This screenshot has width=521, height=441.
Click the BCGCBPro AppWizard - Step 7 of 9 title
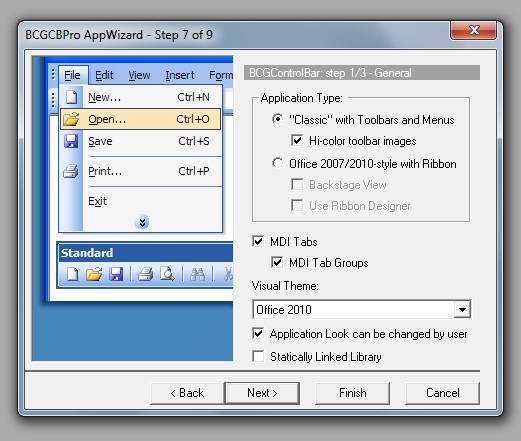[119, 35]
